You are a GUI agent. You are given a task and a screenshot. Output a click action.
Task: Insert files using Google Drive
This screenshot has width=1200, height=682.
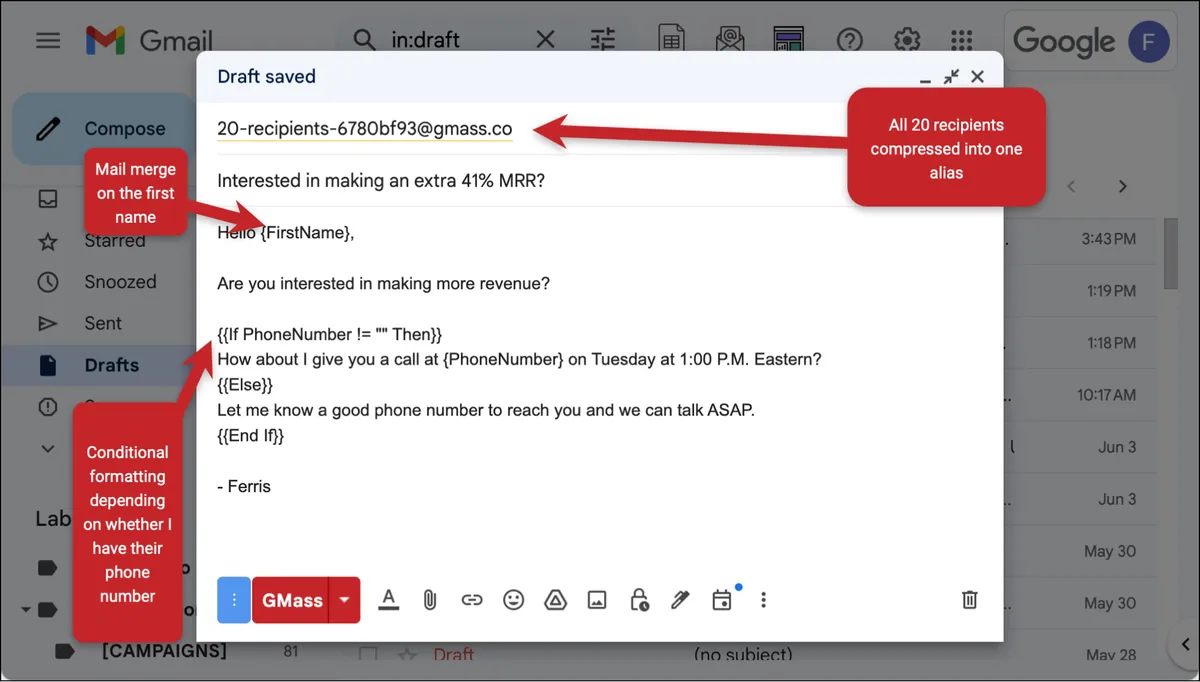click(x=555, y=600)
